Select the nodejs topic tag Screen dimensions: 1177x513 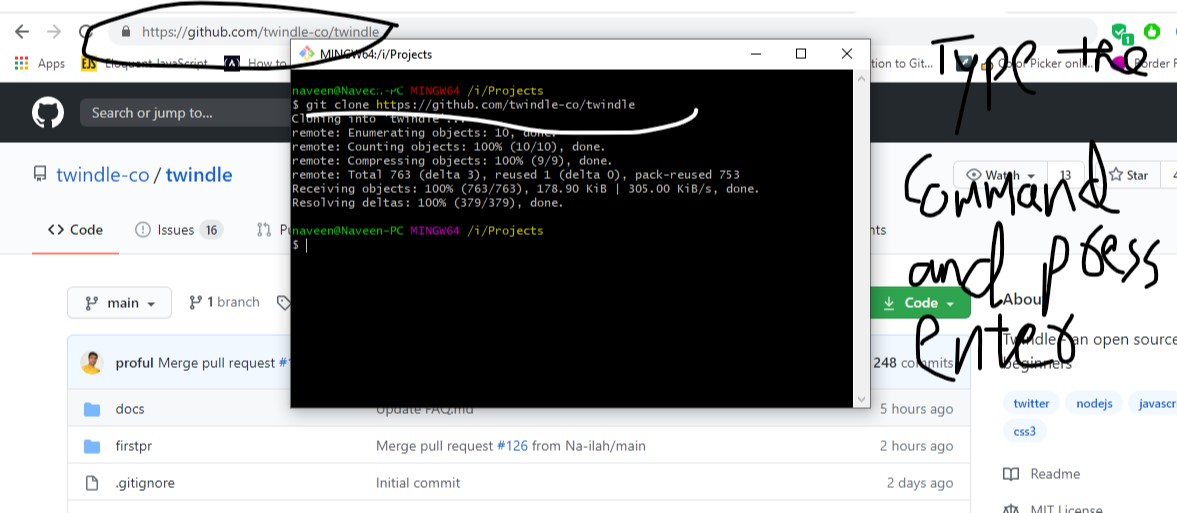tap(1094, 403)
